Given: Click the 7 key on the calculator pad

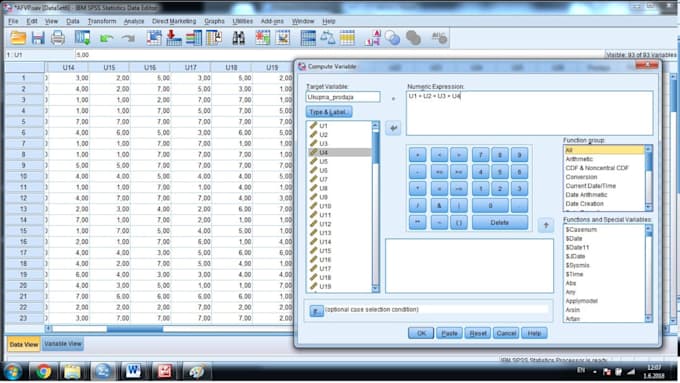Looking at the screenshot, I should click(x=481, y=155).
